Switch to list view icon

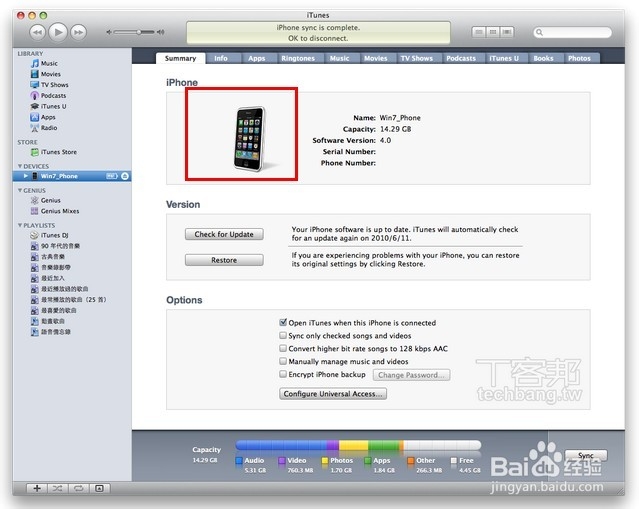[479, 32]
